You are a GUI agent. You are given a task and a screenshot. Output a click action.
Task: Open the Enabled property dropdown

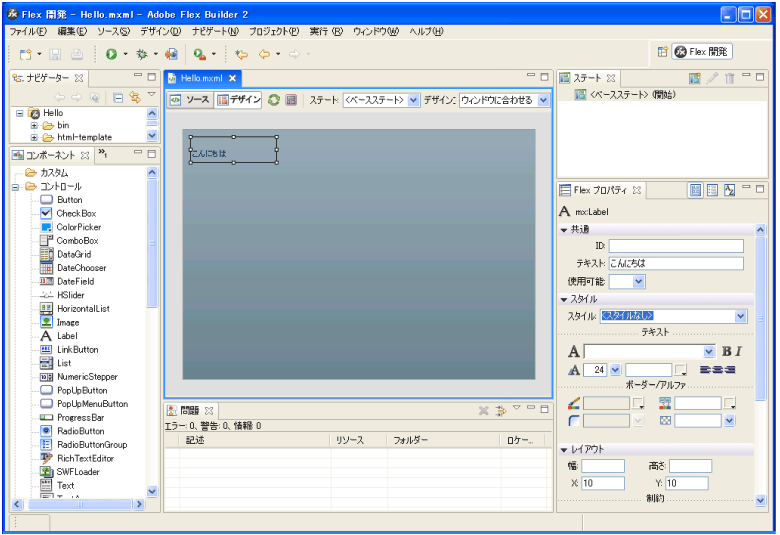point(639,282)
